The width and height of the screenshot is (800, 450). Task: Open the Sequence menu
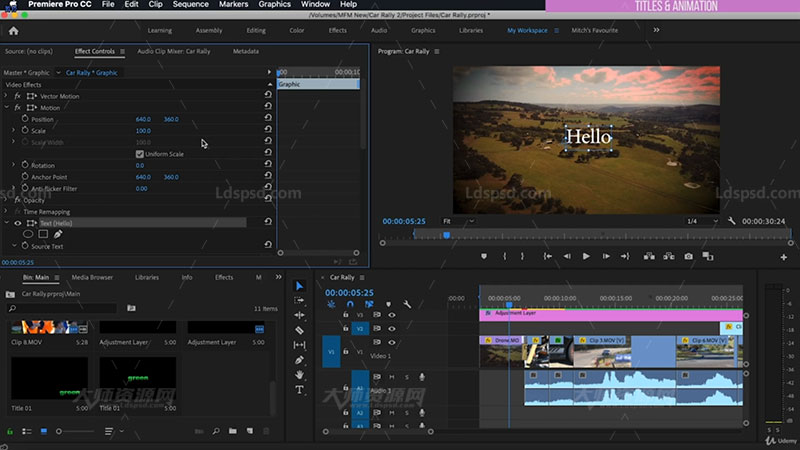[190, 4]
